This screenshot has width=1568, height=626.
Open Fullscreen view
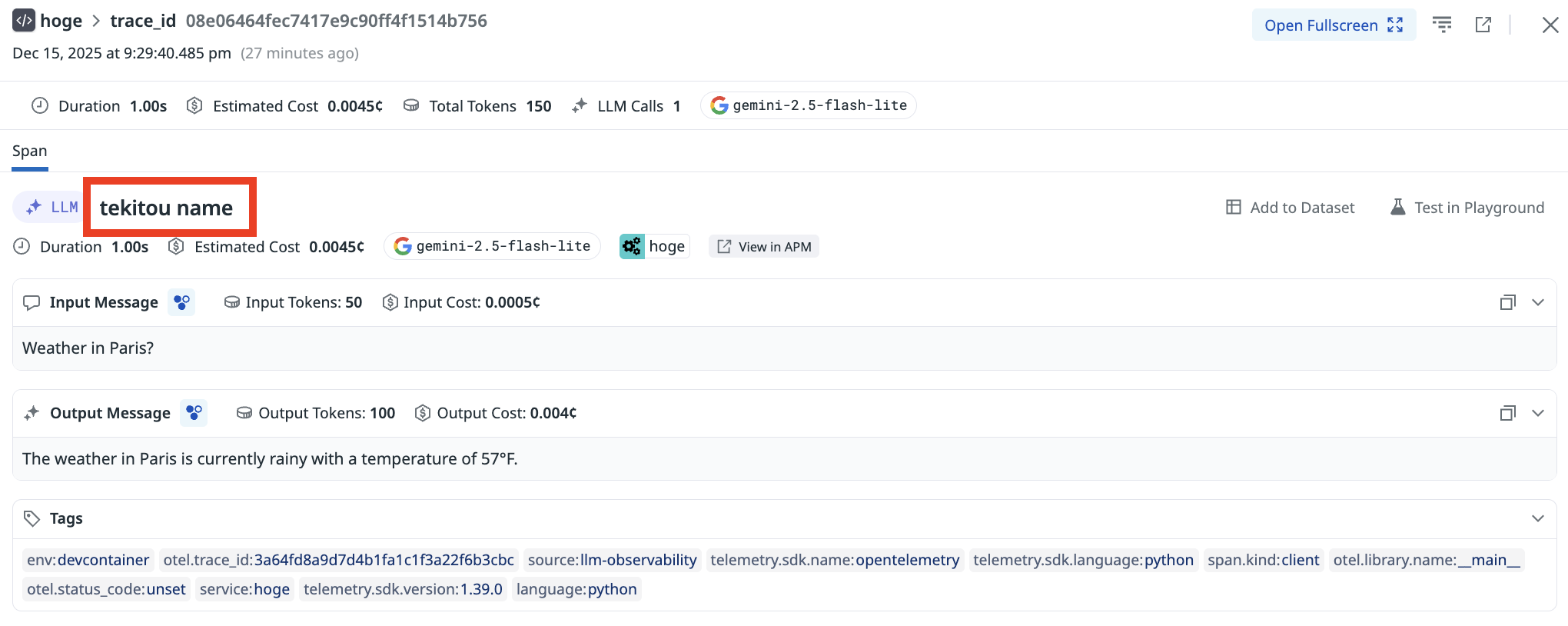tap(1333, 25)
